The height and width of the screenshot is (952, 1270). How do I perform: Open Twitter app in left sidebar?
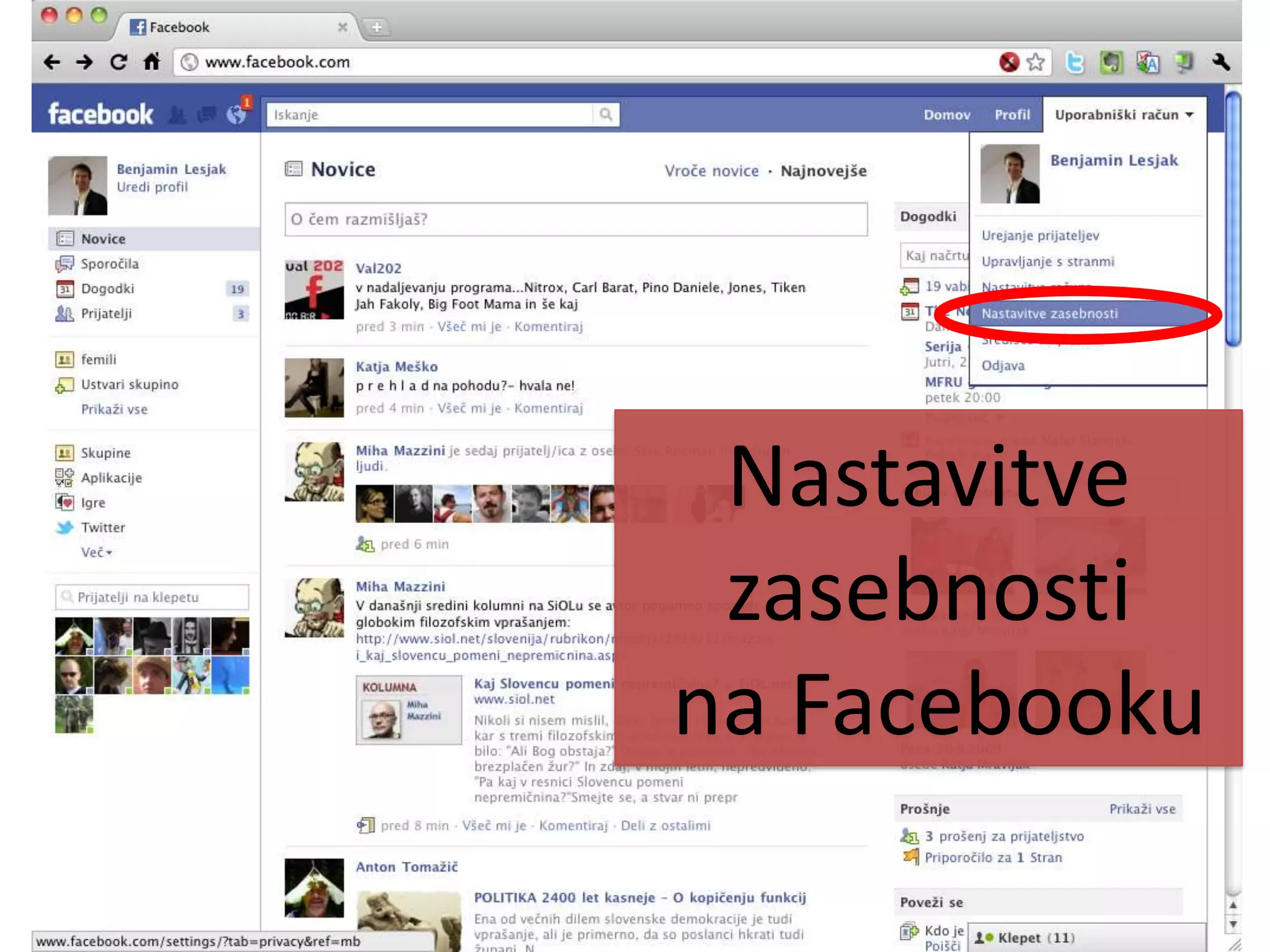(x=103, y=527)
